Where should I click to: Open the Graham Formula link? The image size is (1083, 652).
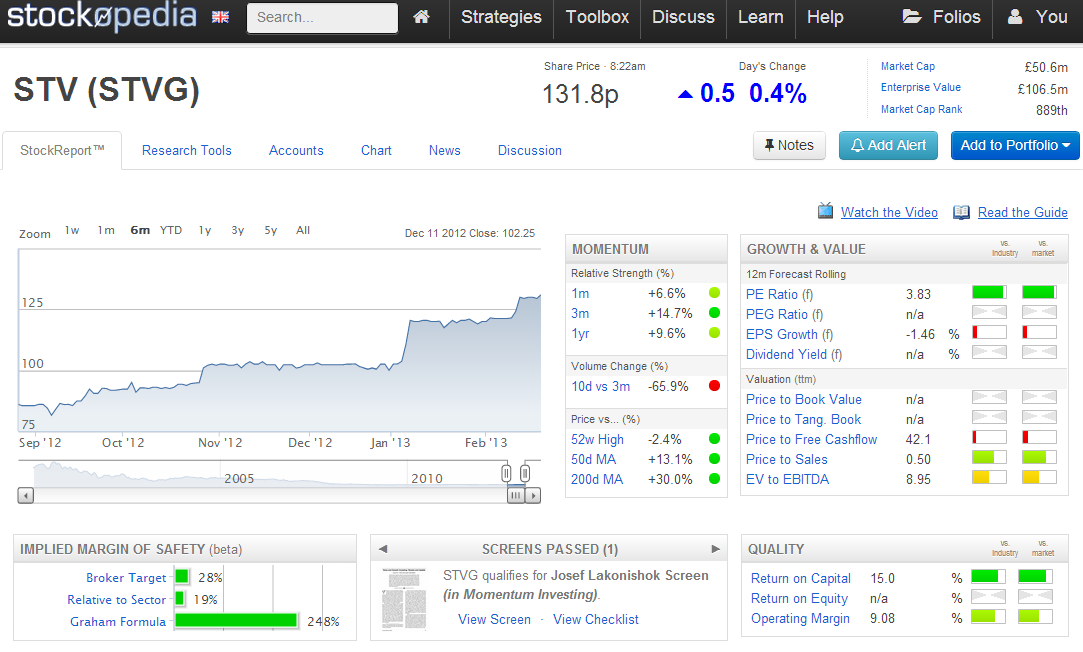pyautogui.click(x=118, y=622)
